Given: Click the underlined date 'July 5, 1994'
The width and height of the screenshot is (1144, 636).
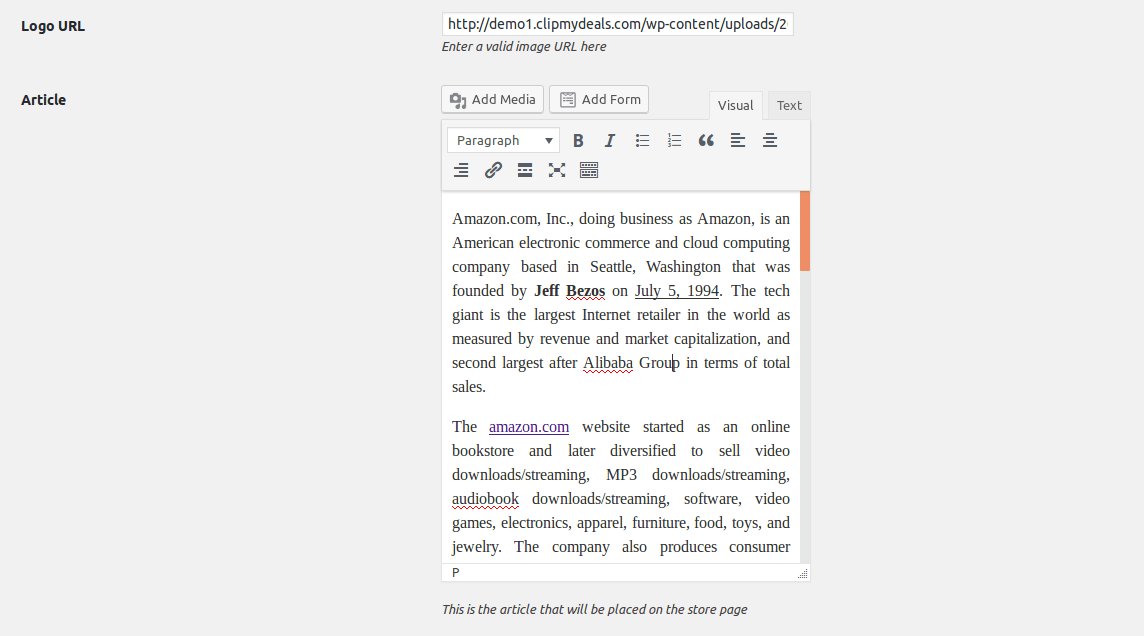Looking at the screenshot, I should [x=676, y=291].
